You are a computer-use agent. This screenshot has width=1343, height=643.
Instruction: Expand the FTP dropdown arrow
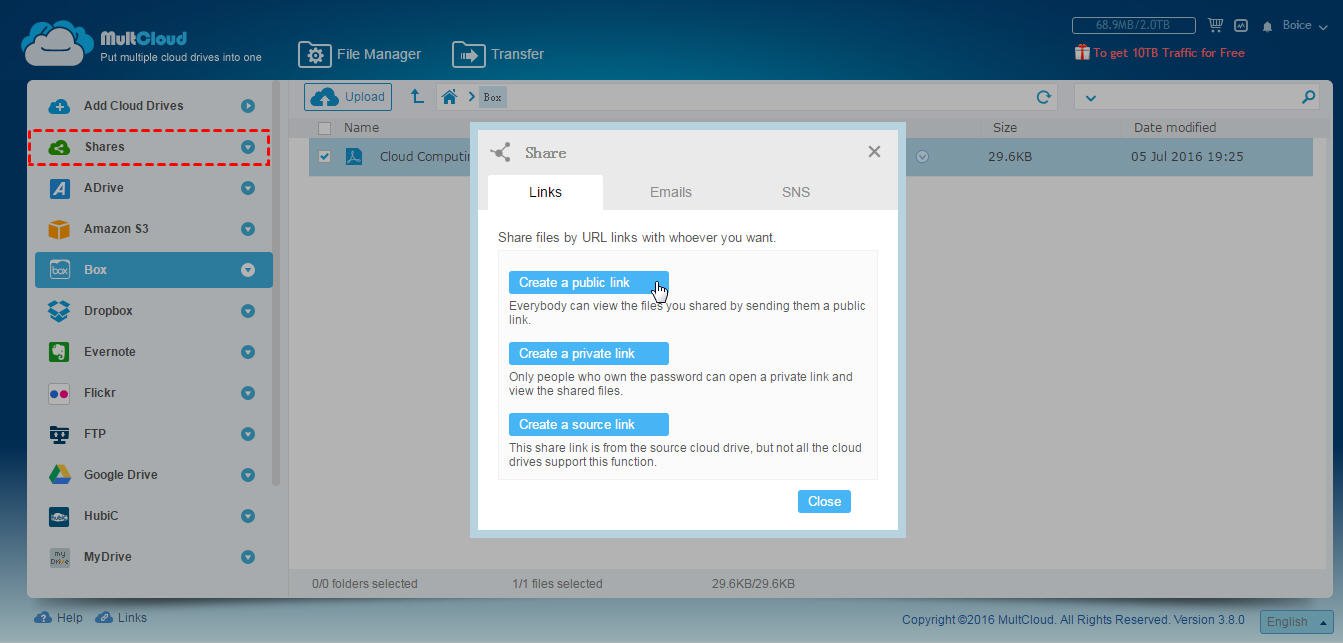tap(247, 434)
